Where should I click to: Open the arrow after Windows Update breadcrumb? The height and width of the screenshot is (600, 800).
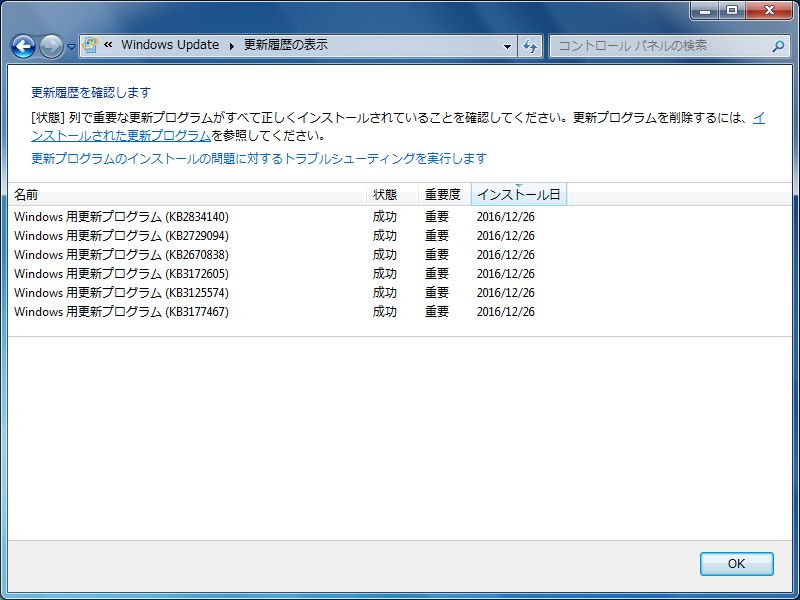(232, 46)
